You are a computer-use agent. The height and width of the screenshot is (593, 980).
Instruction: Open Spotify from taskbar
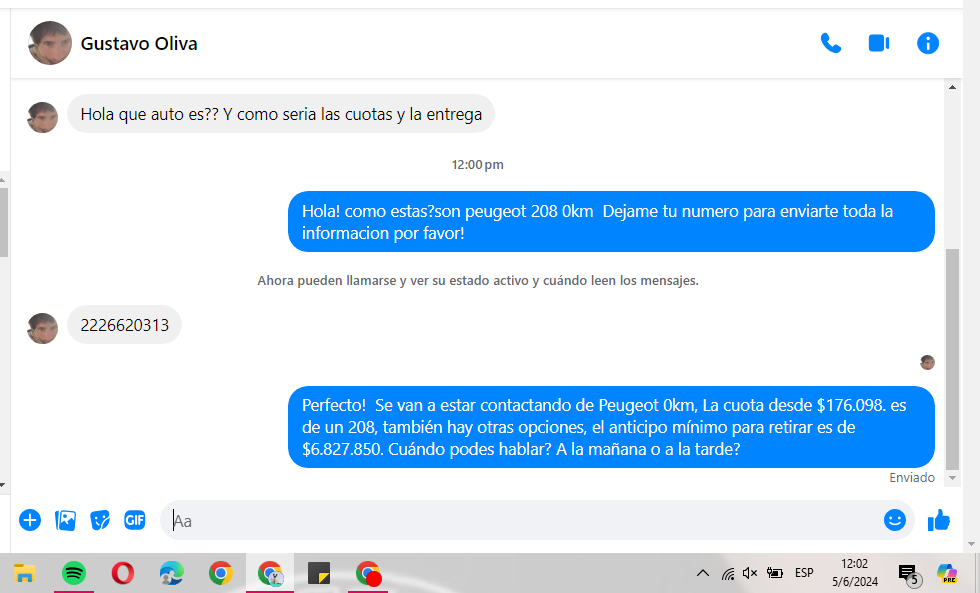(74, 573)
